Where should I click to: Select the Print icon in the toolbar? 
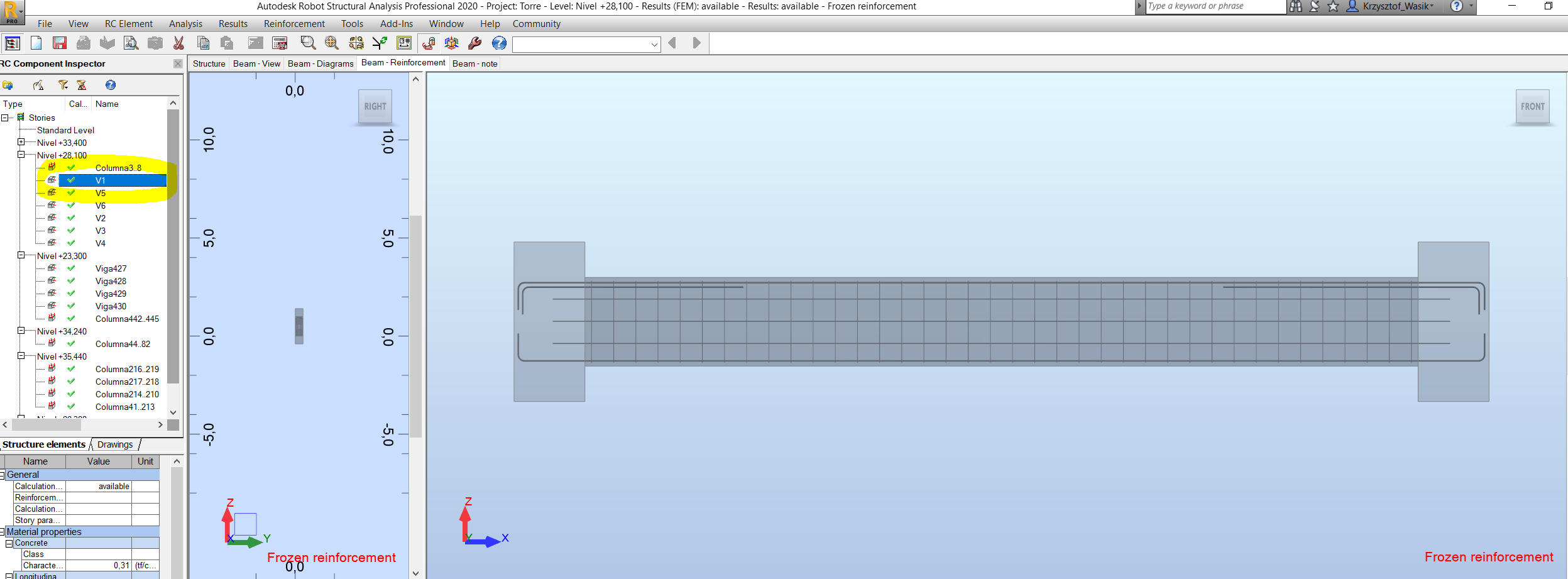coord(82,43)
